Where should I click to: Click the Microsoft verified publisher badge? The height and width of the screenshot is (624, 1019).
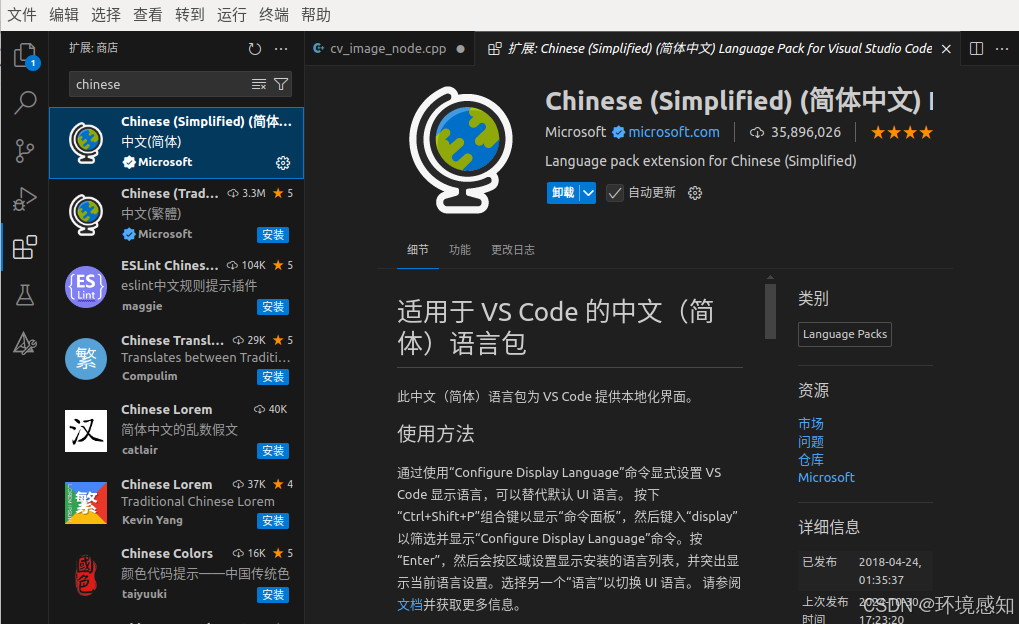click(x=619, y=133)
